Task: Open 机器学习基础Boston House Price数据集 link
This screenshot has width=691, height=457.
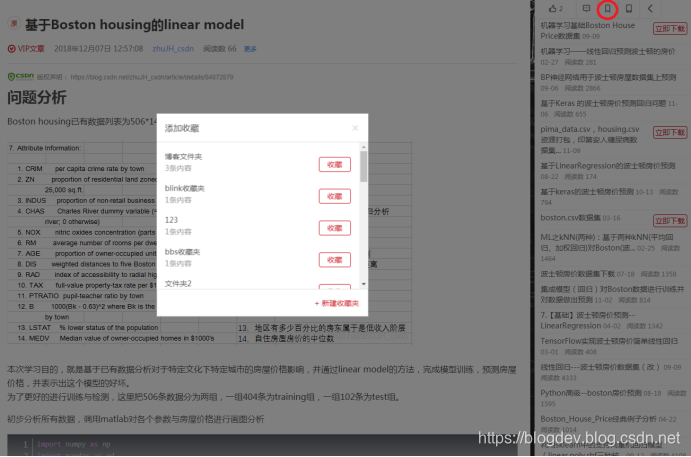Action: click(x=588, y=30)
